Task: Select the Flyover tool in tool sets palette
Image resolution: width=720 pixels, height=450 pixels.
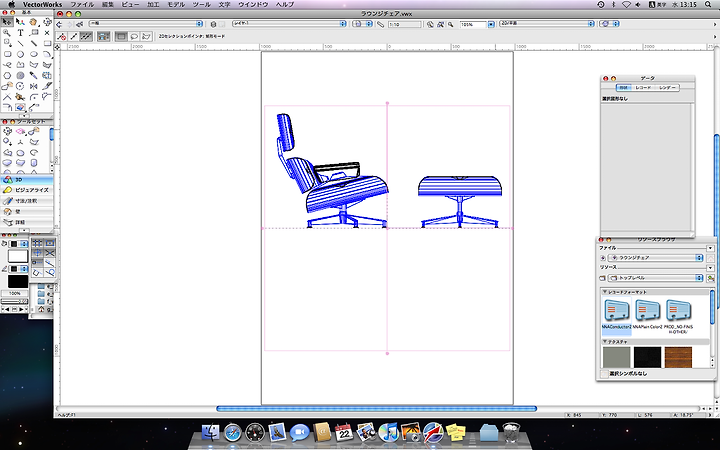Action: click(7, 131)
